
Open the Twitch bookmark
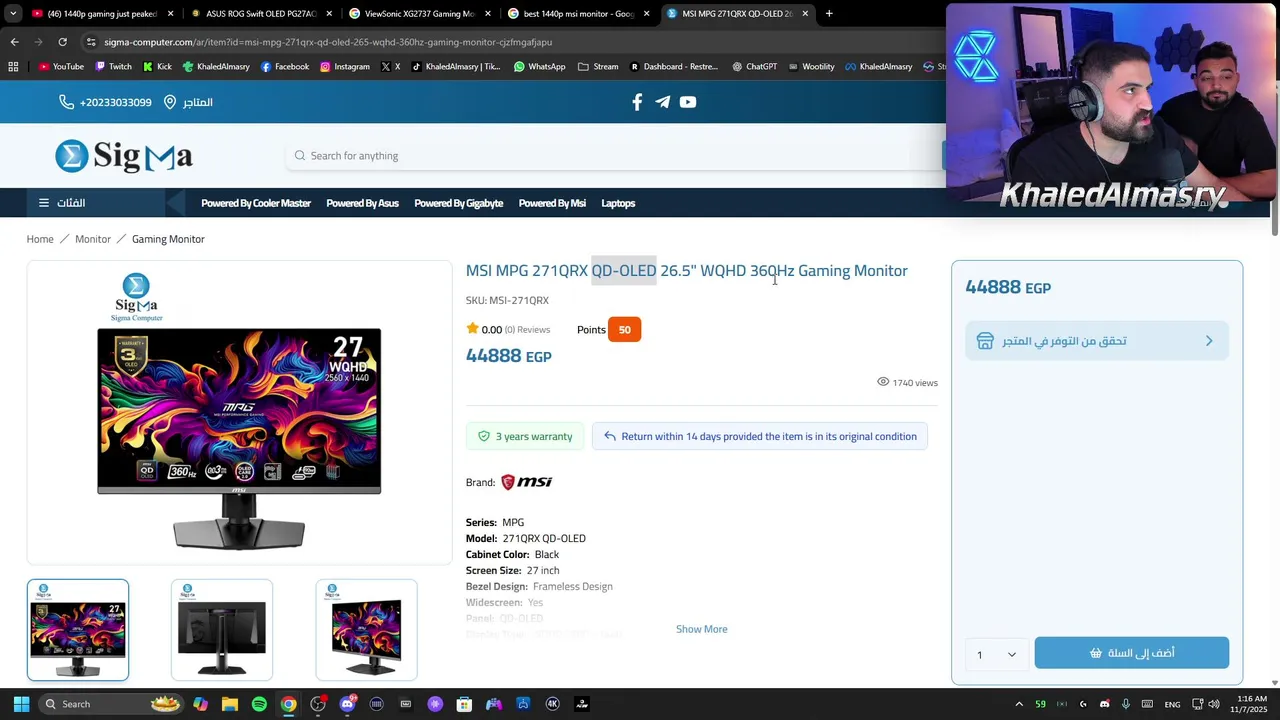113,67
